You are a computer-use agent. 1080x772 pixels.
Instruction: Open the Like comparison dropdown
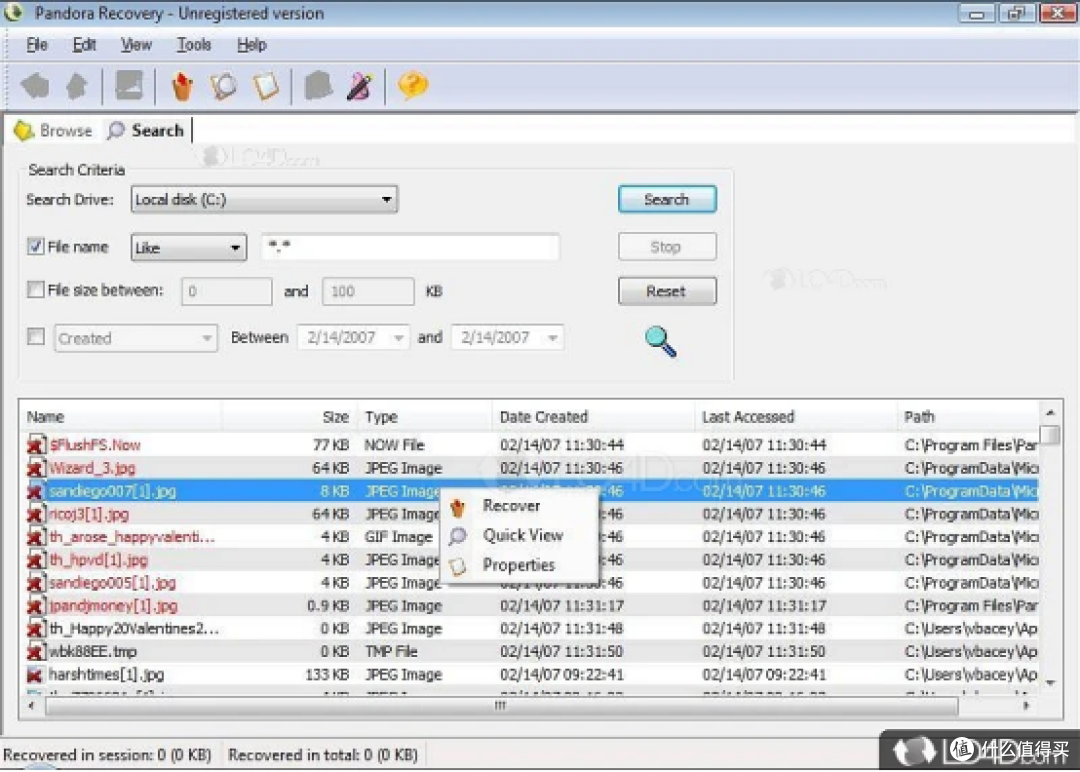coord(189,247)
